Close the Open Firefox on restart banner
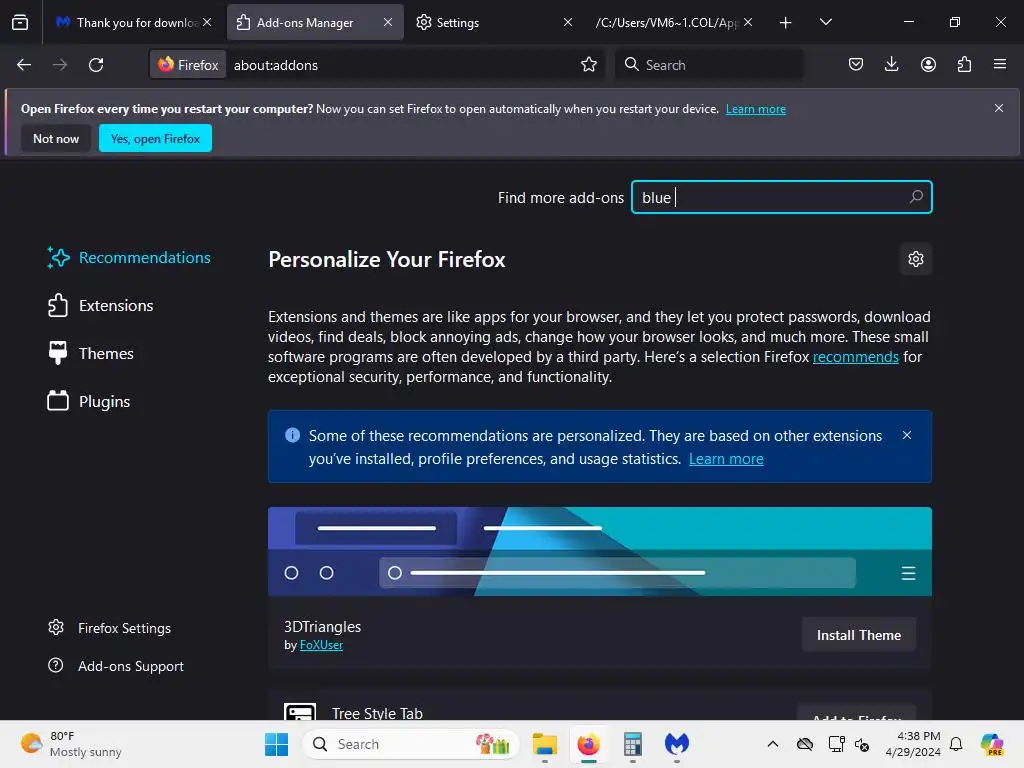The image size is (1024, 768). coord(999,108)
